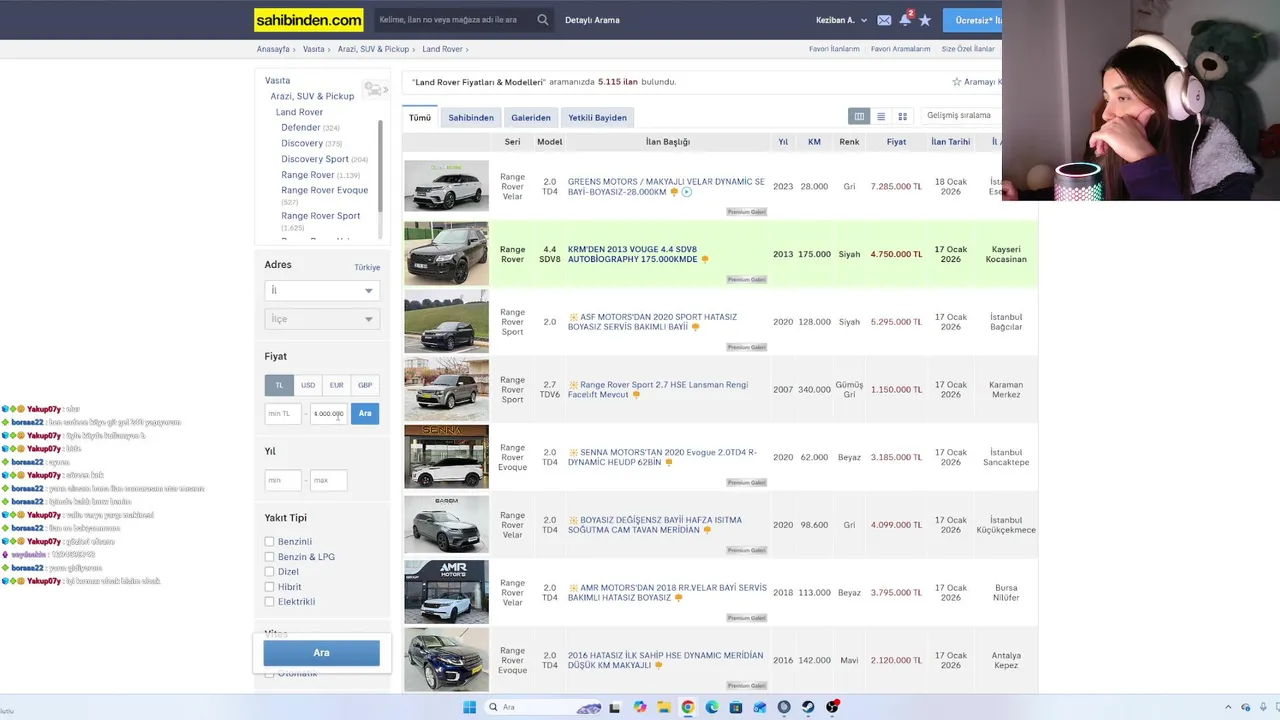Open Detaylı Arama link
The image size is (1280, 720).
tap(592, 20)
